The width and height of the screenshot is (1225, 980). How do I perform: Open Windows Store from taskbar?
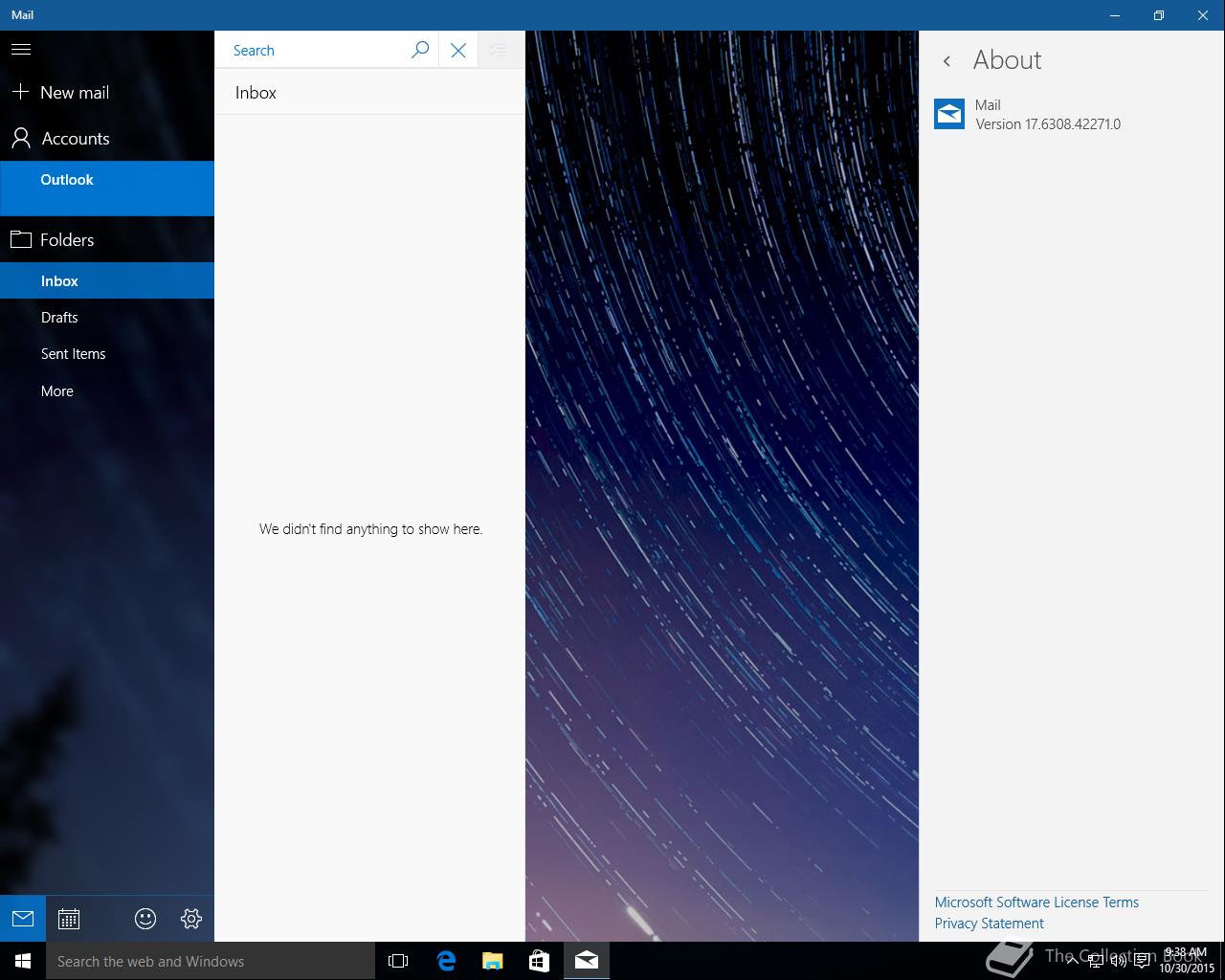tap(540, 961)
